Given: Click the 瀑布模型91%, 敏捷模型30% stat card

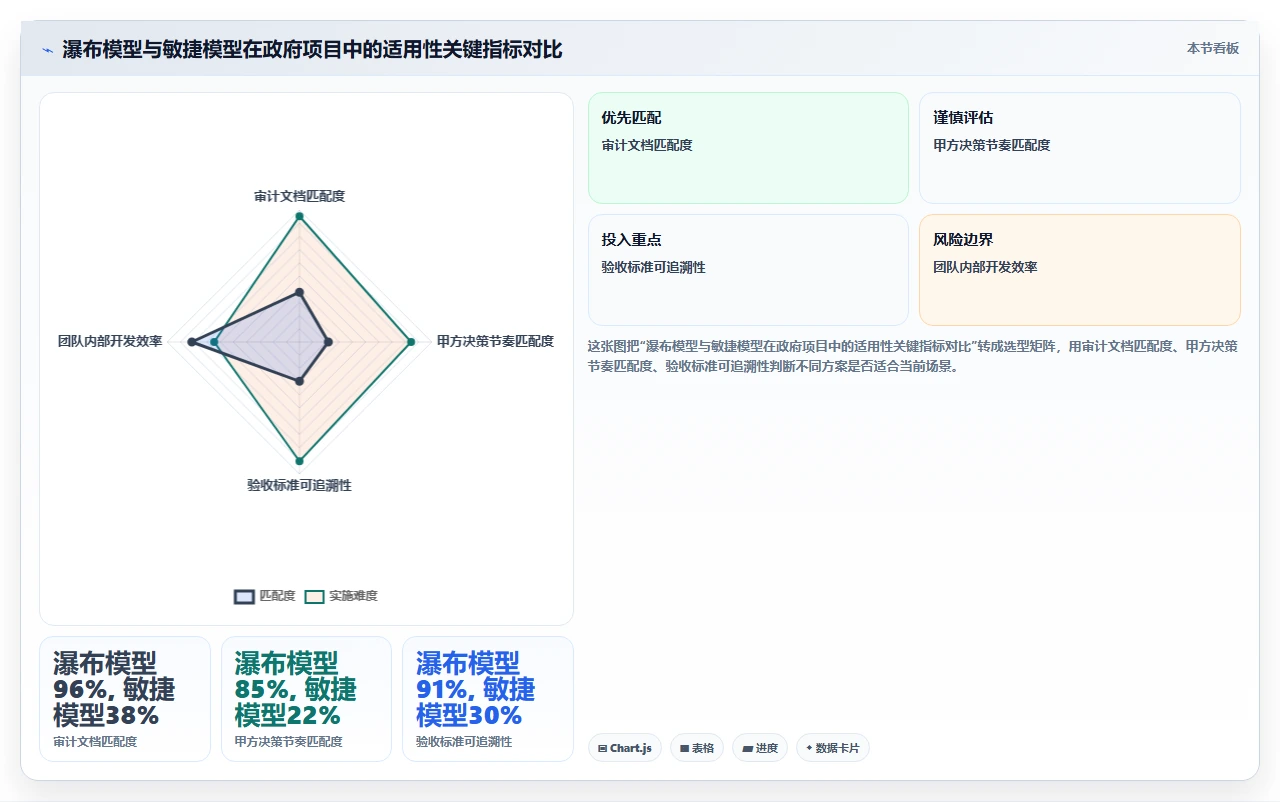Looking at the screenshot, I should [x=488, y=699].
